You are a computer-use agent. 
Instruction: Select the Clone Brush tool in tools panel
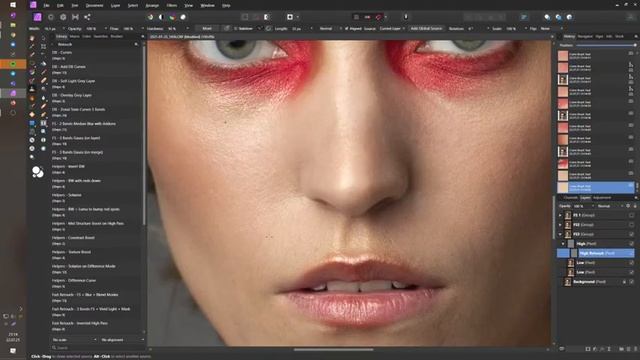(x=32, y=89)
